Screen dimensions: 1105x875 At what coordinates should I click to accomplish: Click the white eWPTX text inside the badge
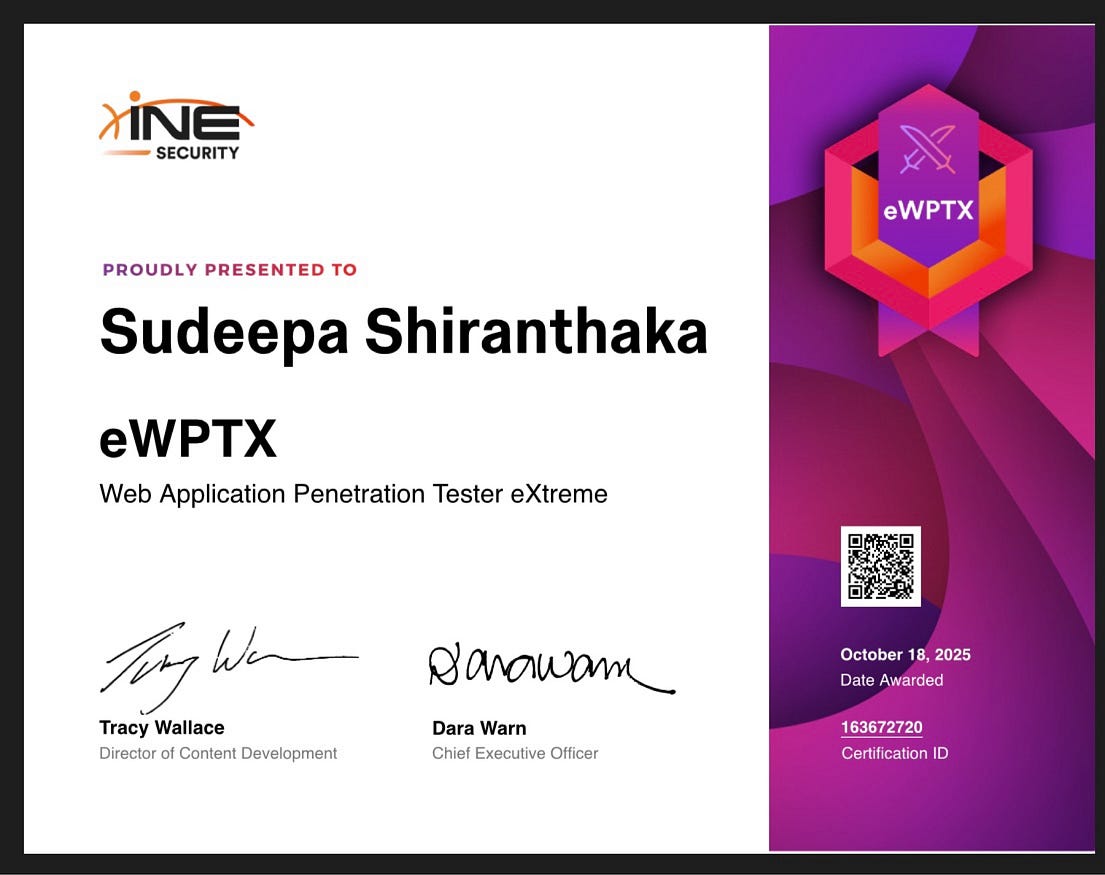pyautogui.click(x=928, y=211)
